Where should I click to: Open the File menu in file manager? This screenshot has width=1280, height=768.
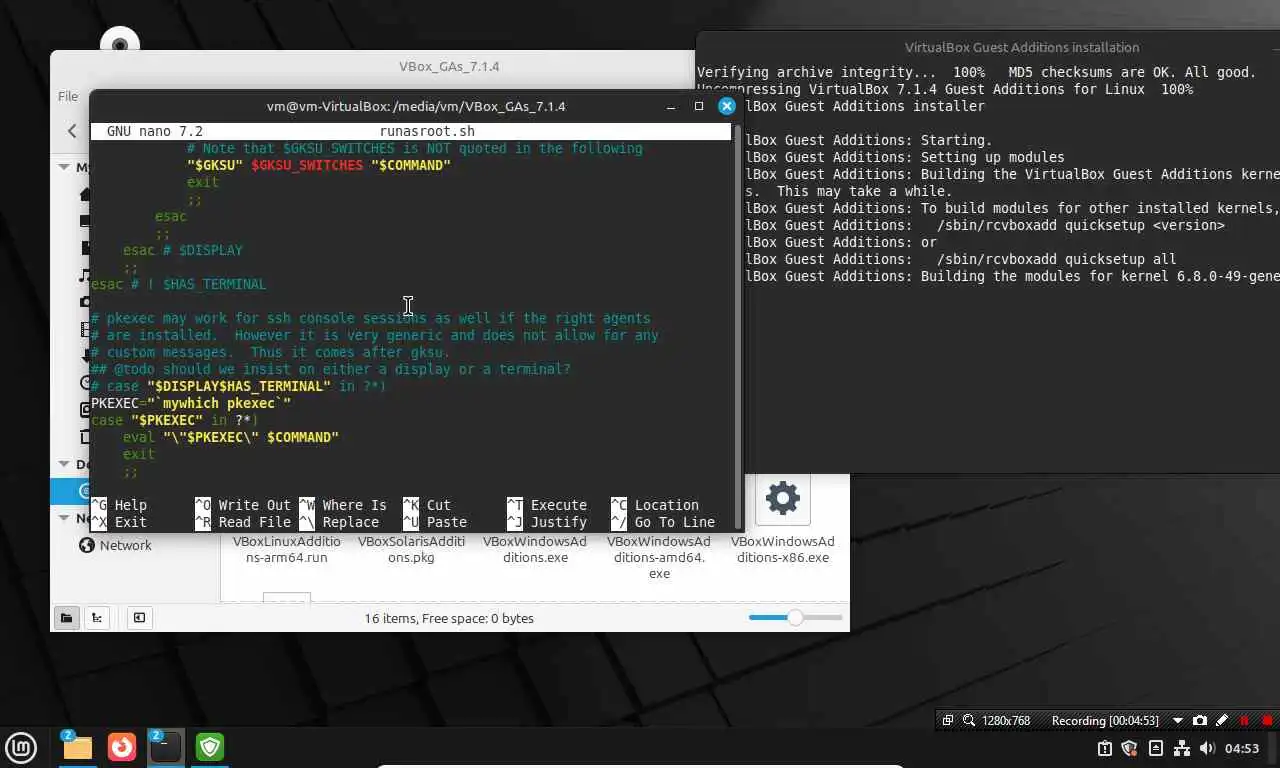click(x=67, y=96)
